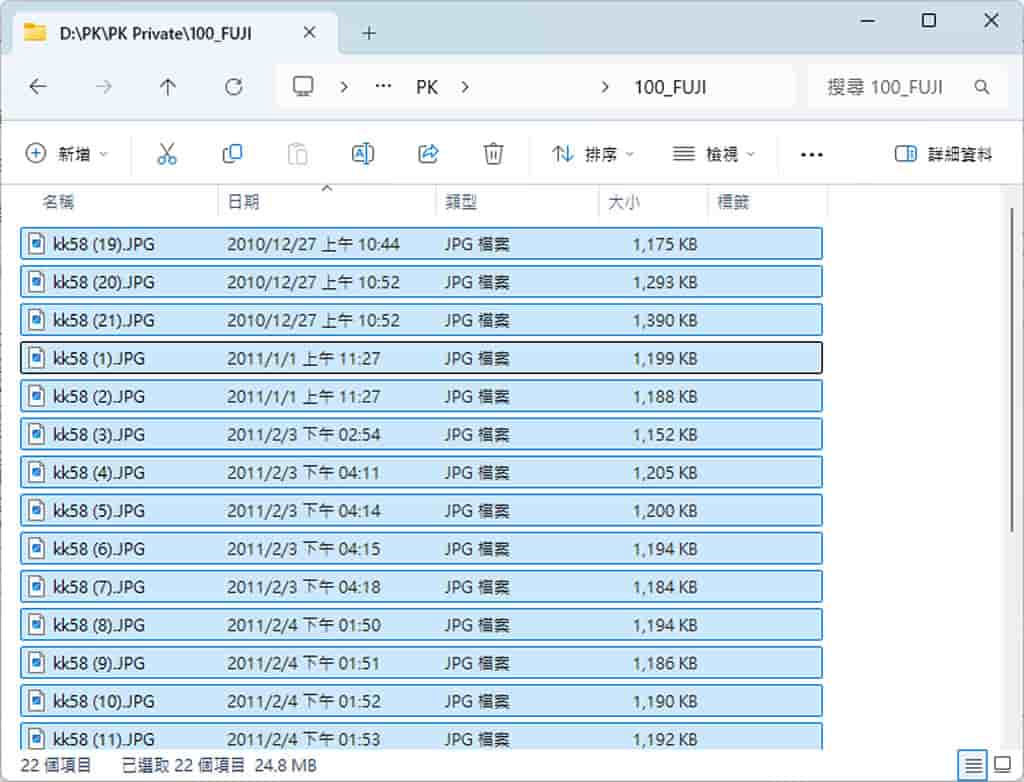Click date 2011/2/3 下午 04:18

click(x=304, y=587)
